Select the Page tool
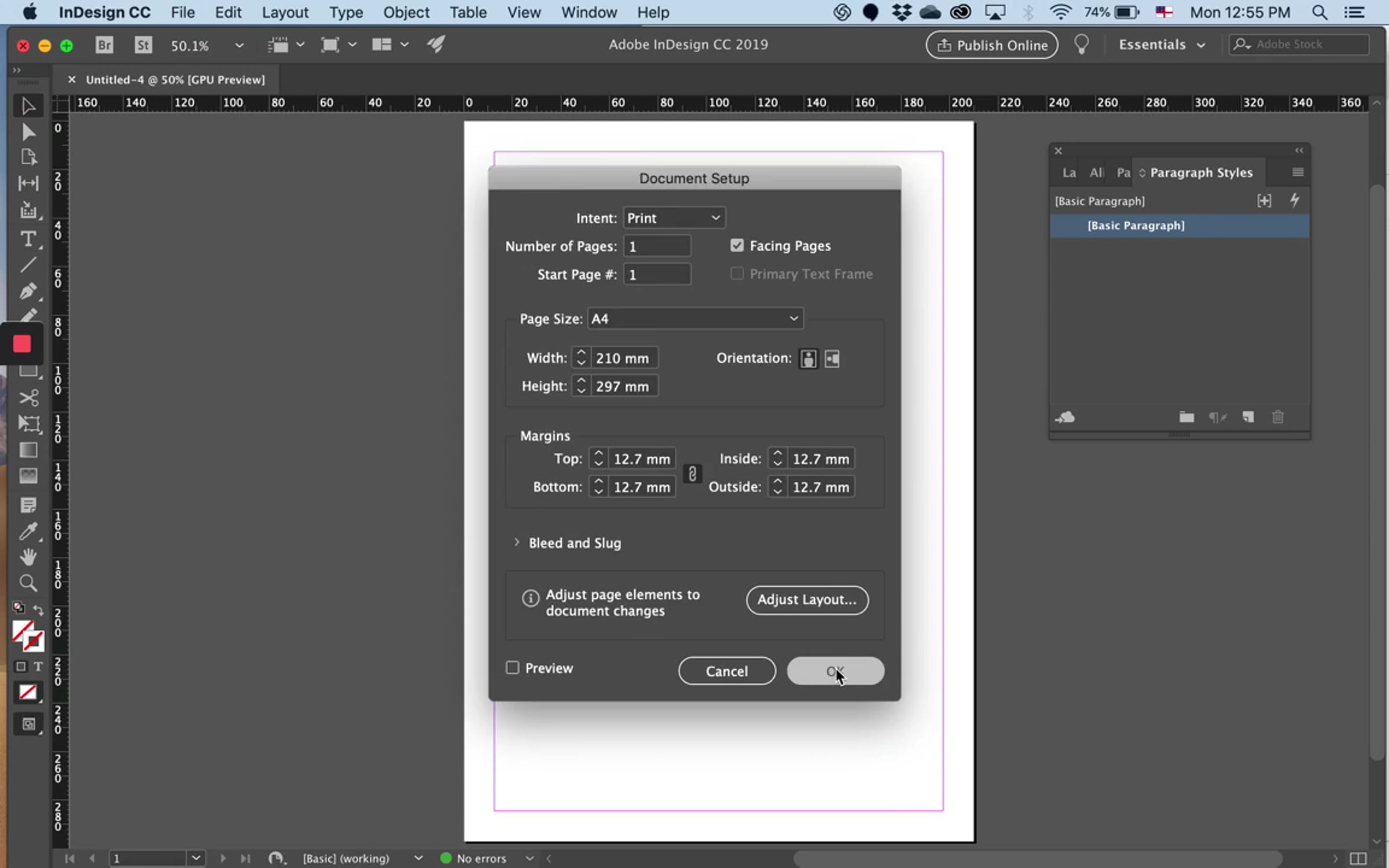Screen dimensions: 1389x868 pyautogui.click(x=28, y=157)
